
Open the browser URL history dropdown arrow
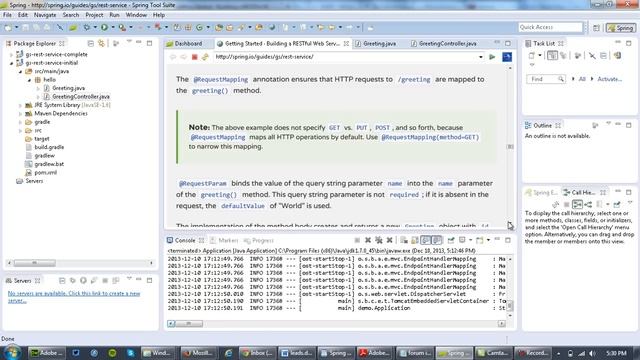point(480,57)
